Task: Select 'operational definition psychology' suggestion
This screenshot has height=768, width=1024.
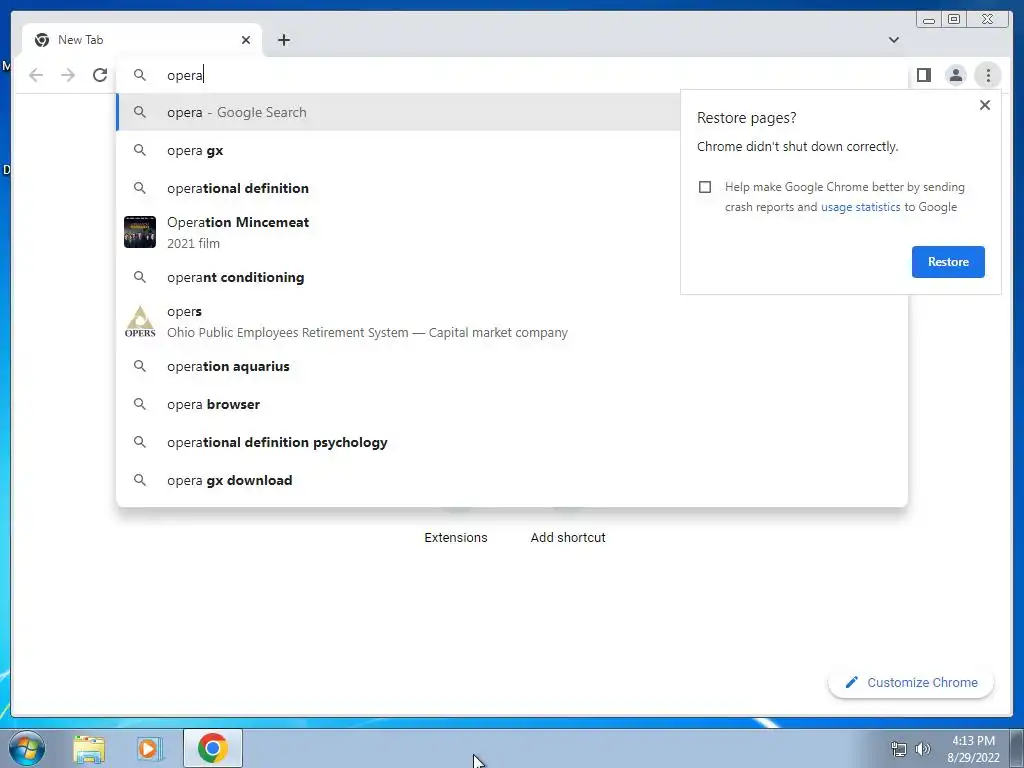Action: tap(512, 442)
